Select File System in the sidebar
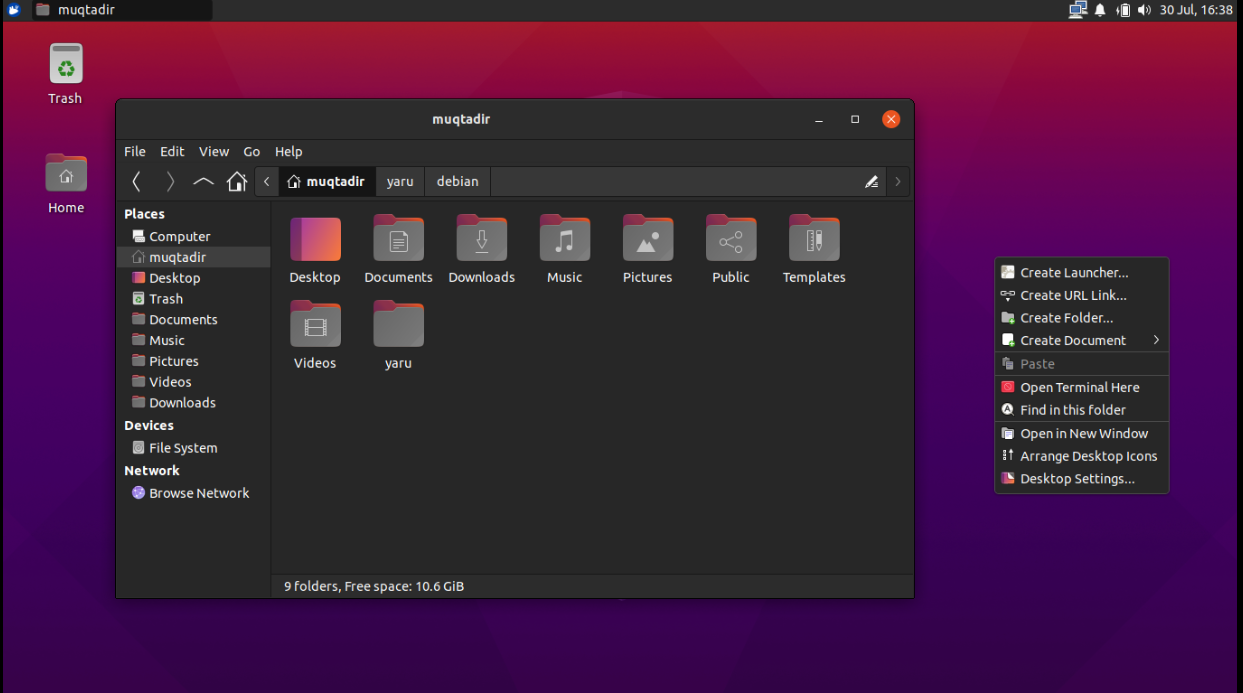This screenshot has width=1243, height=693. coord(183,448)
